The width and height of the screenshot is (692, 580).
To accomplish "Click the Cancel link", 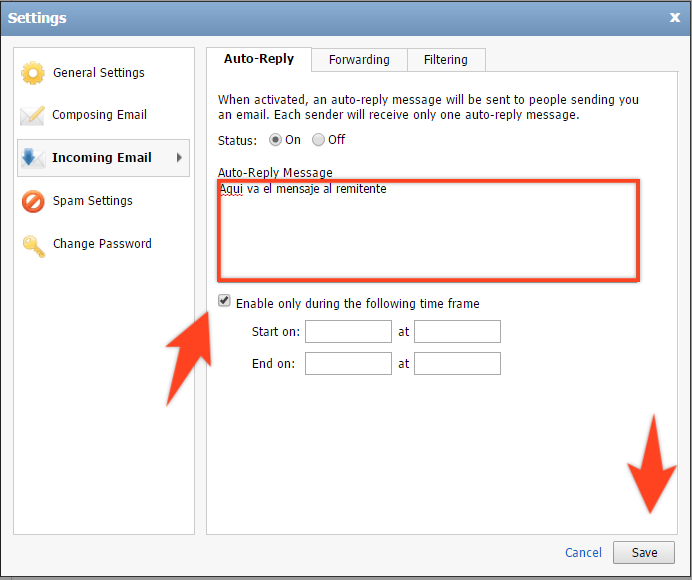I will pyautogui.click(x=583, y=553).
